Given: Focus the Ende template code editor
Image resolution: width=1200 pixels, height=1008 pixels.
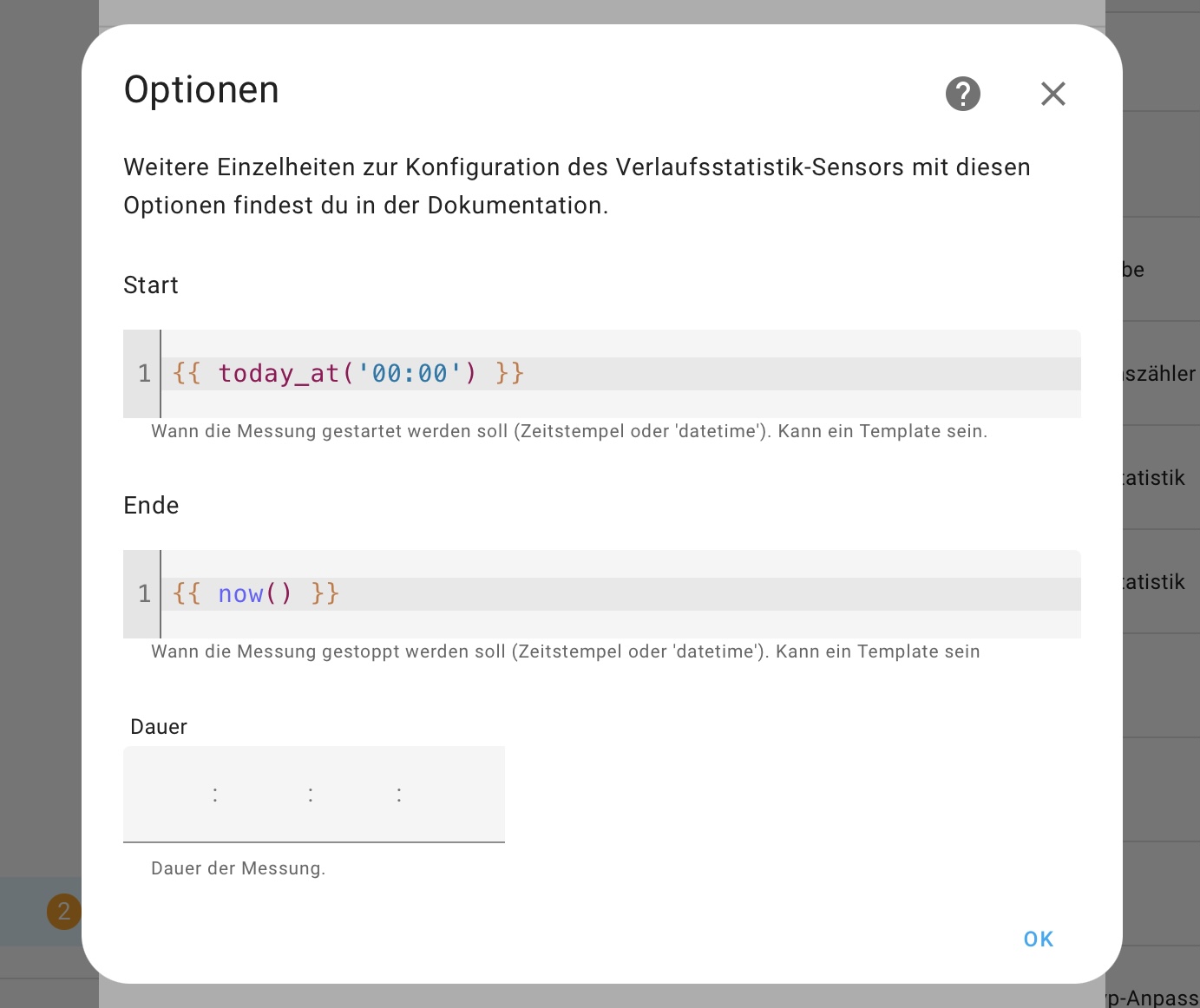Looking at the screenshot, I should pyautogui.click(x=620, y=594).
